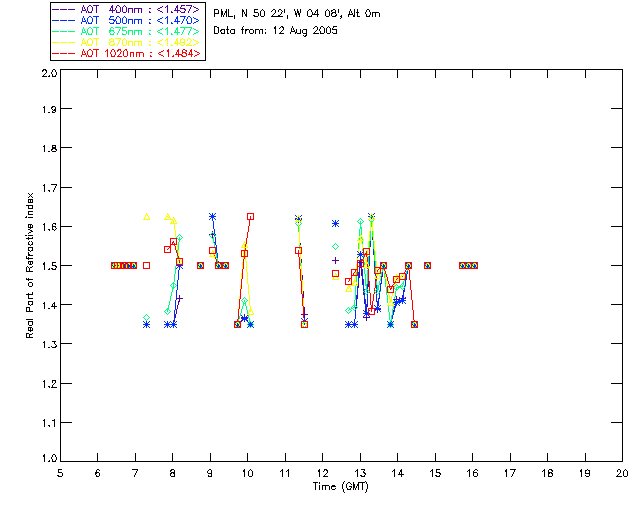Click the x-axis tick label 8
Screen dimensions: 640x512
click(173, 473)
